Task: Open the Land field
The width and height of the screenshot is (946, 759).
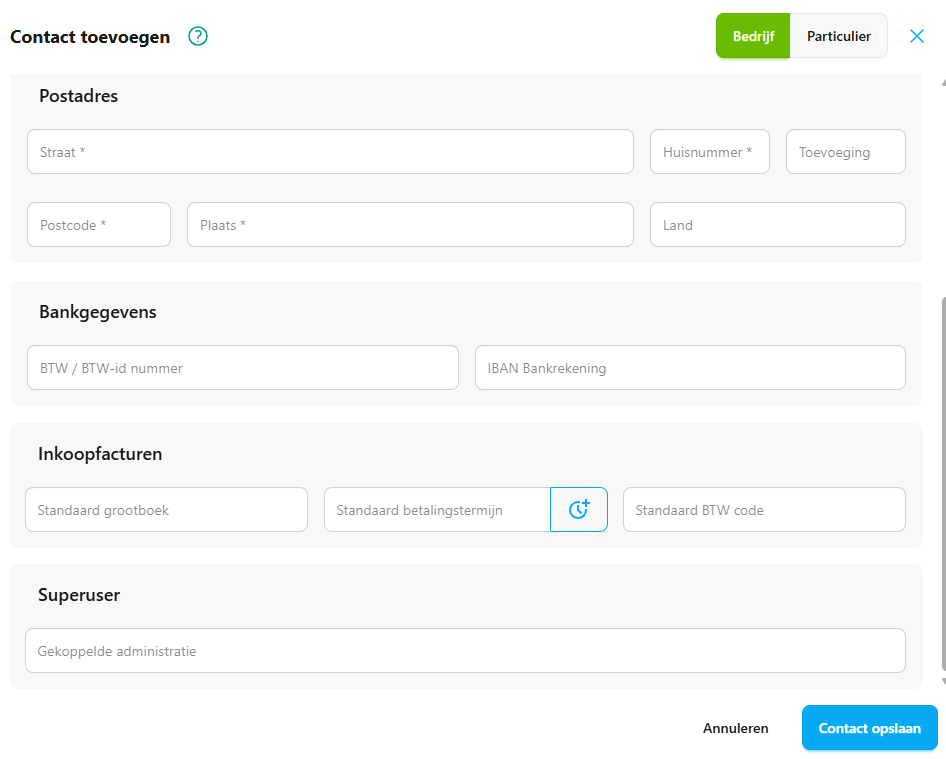Action: click(x=778, y=224)
